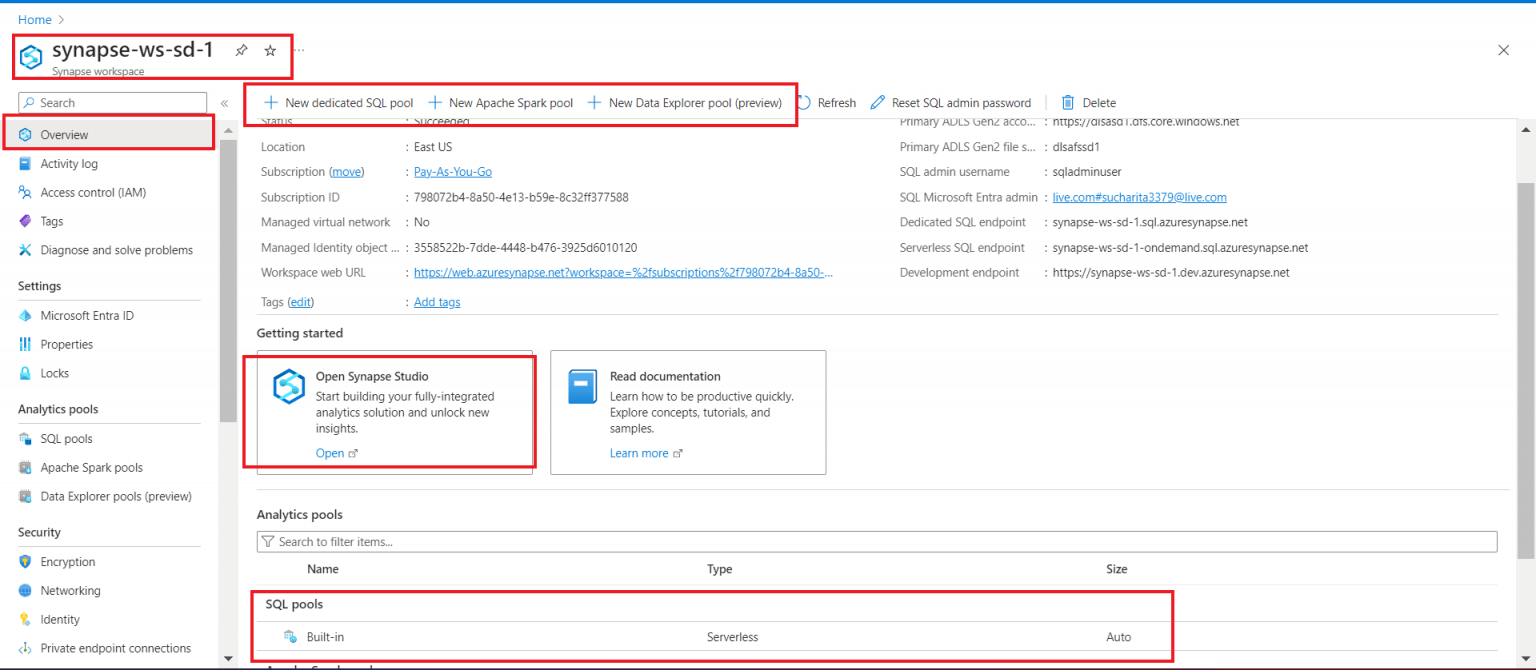Select Overview in the sidebar
Viewport: 1536px width, 670px height.
[x=64, y=134]
